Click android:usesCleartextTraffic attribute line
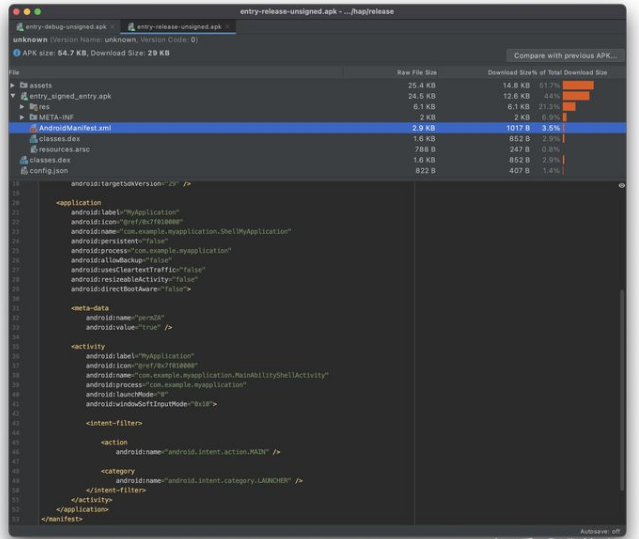 [x=138, y=270]
